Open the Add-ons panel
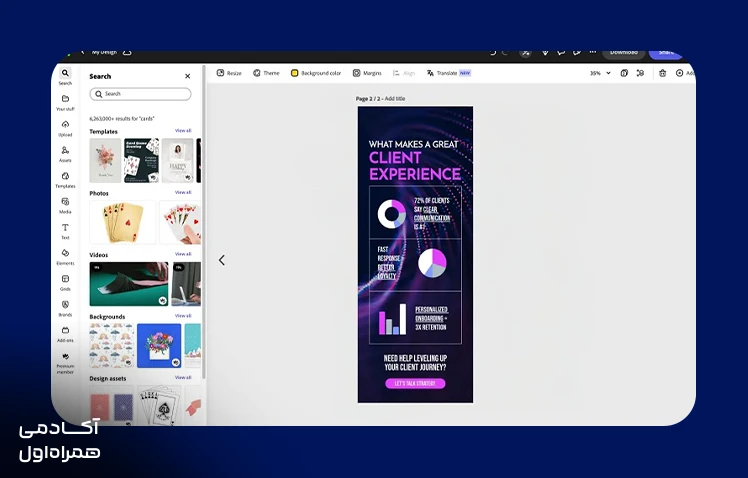The width and height of the screenshot is (748, 478). tap(65, 334)
